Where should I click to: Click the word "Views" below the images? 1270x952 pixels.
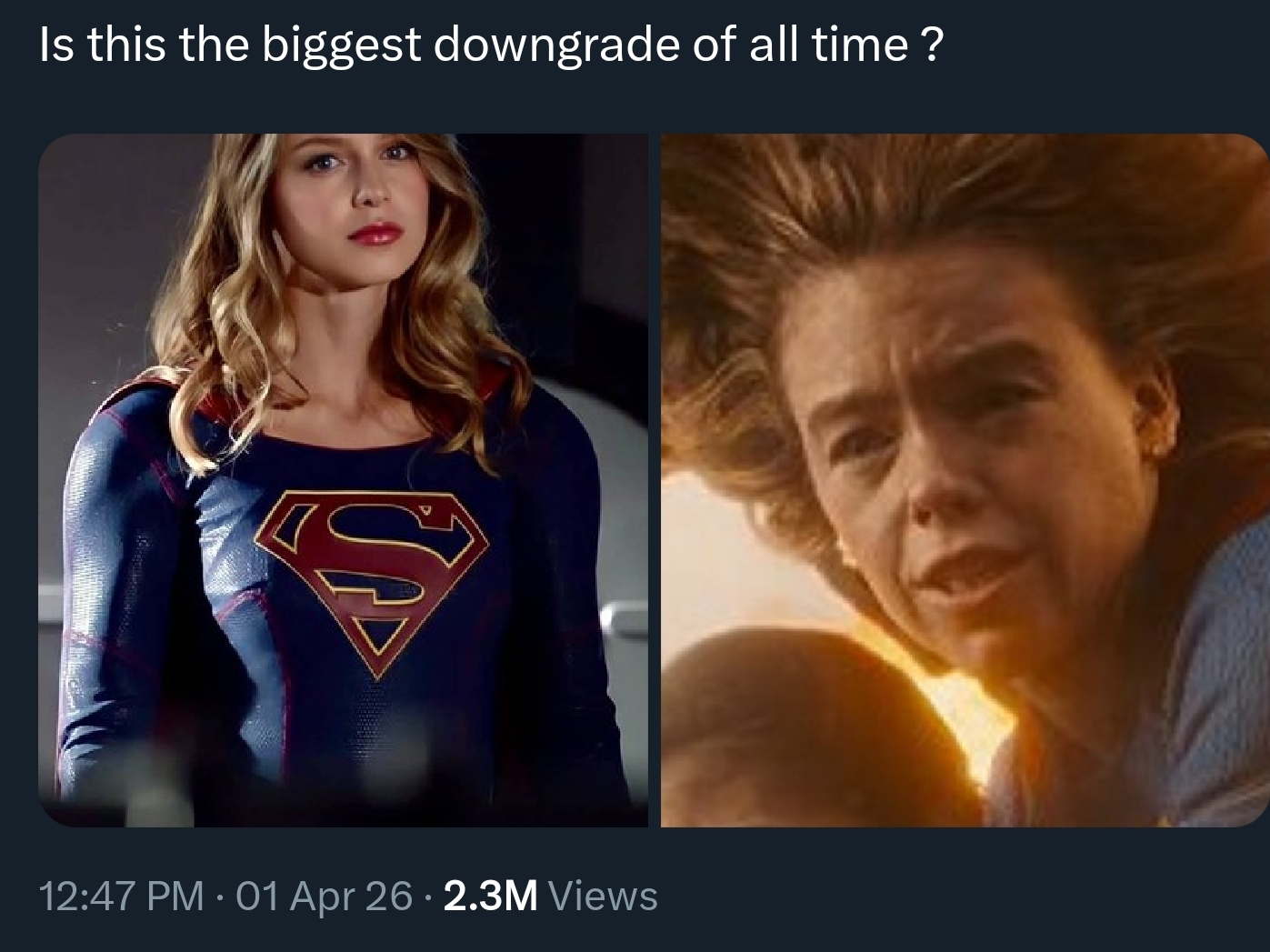point(604,896)
